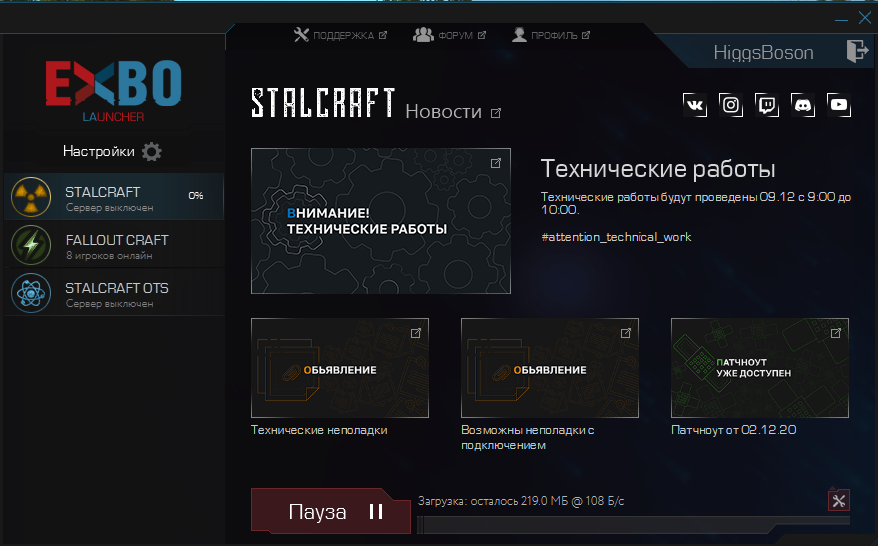This screenshot has width=878, height=546.
Task: Click the Технические неполадки caption text
Action: click(319, 430)
